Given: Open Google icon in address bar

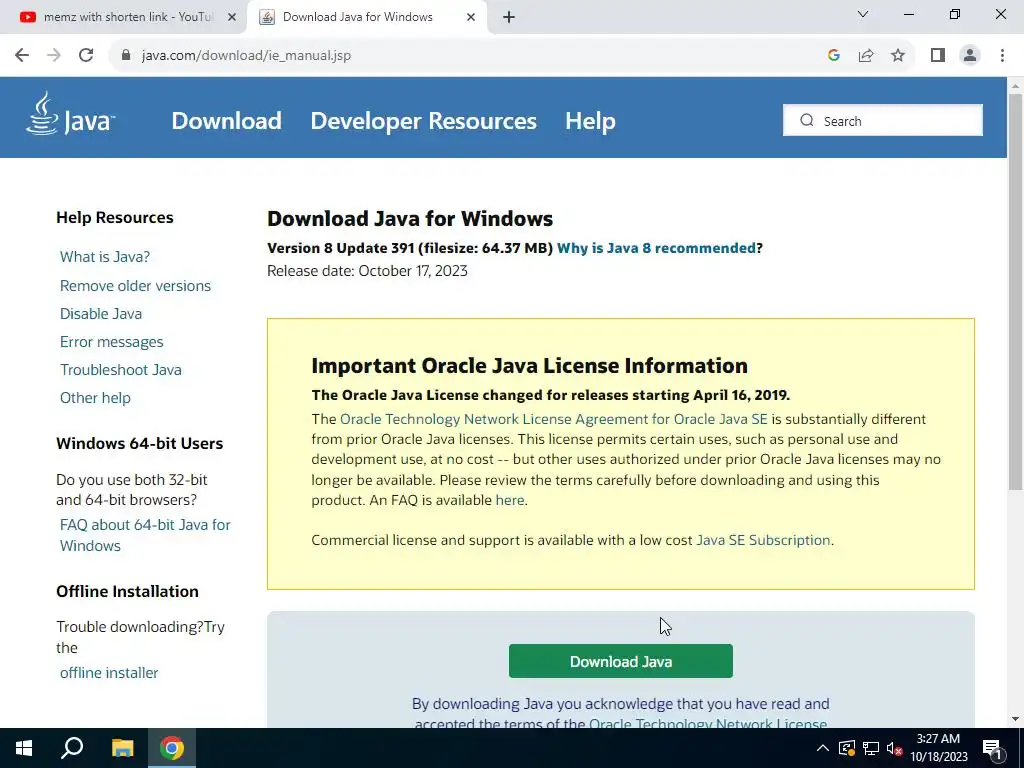Looking at the screenshot, I should pos(833,56).
